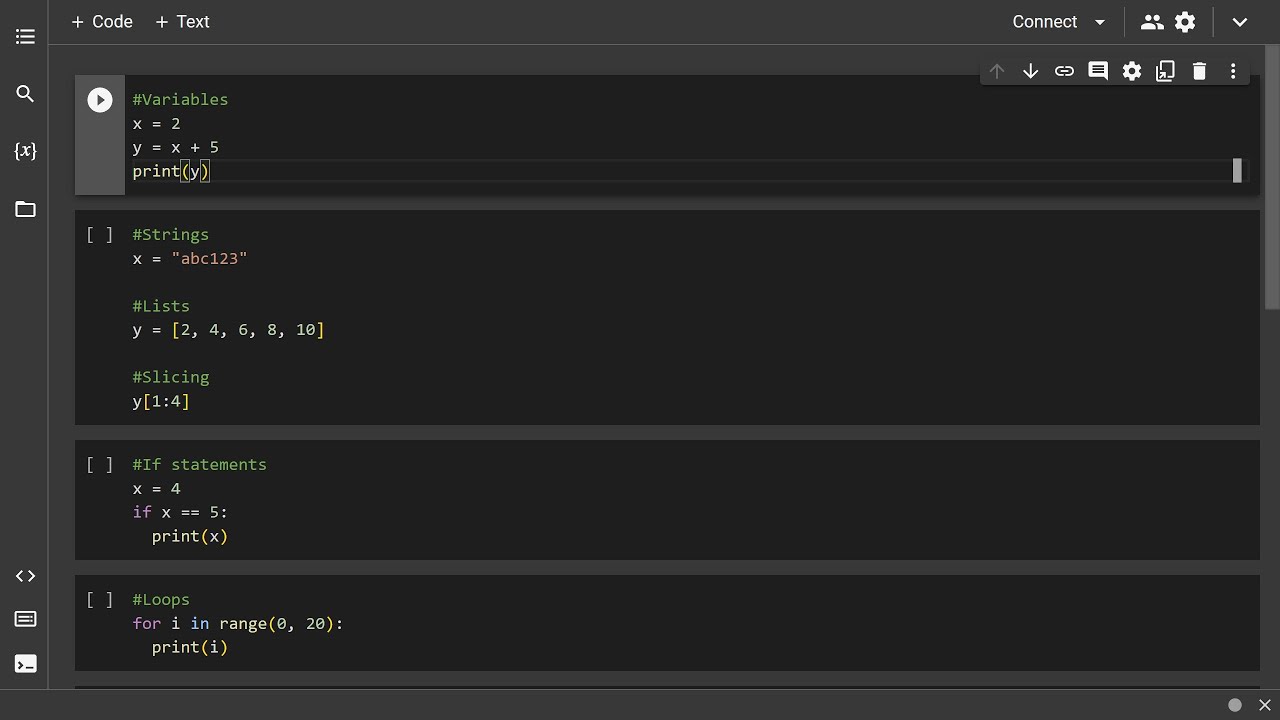Open the terminal panel icon
This screenshot has height=720, width=1280.
click(25, 664)
